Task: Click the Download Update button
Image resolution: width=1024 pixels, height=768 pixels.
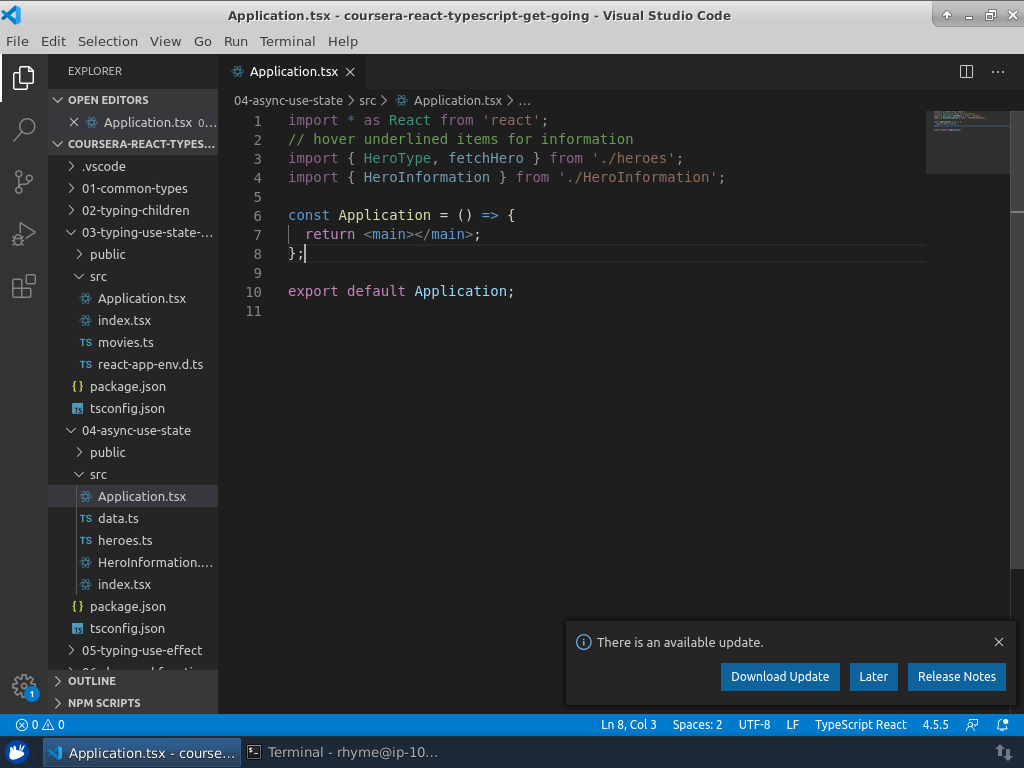Action: (780, 677)
